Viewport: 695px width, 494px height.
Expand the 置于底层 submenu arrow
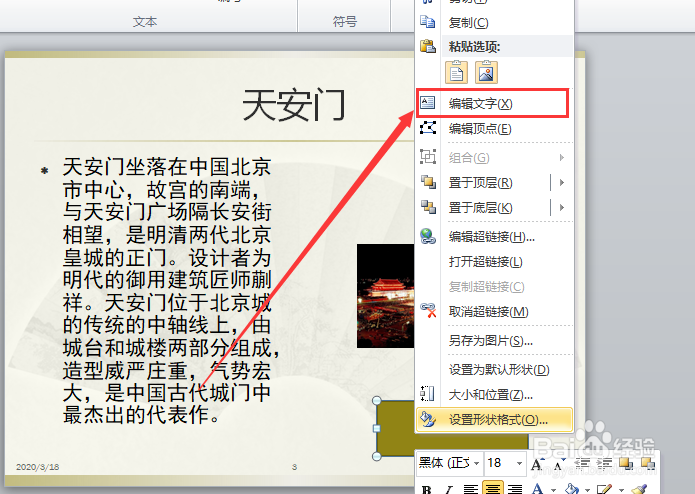pyautogui.click(x=562, y=208)
